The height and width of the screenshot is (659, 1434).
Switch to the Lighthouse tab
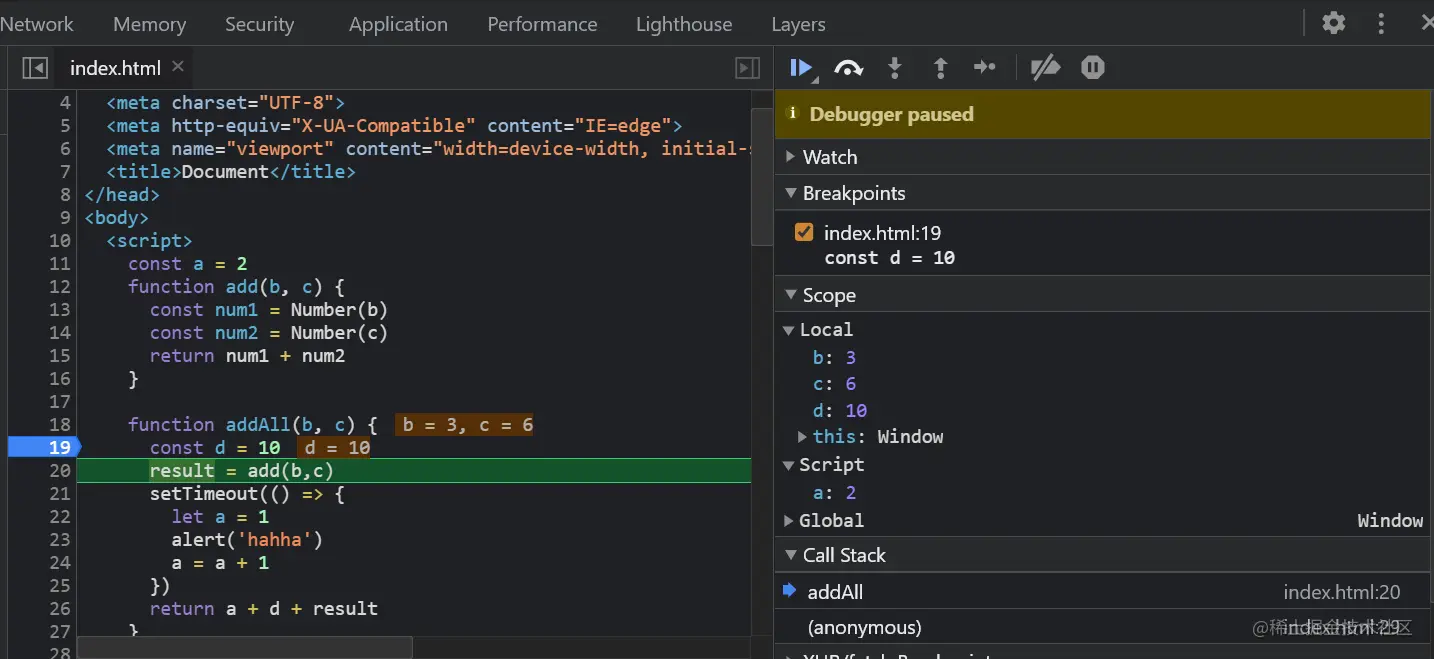click(684, 24)
